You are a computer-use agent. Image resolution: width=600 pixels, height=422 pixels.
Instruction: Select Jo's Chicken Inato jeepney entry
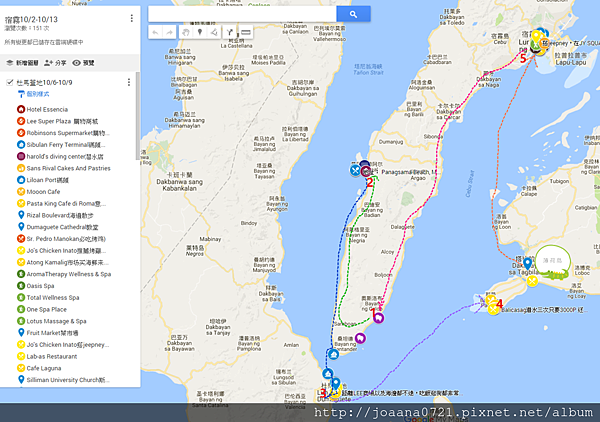pyautogui.click(x=67, y=345)
